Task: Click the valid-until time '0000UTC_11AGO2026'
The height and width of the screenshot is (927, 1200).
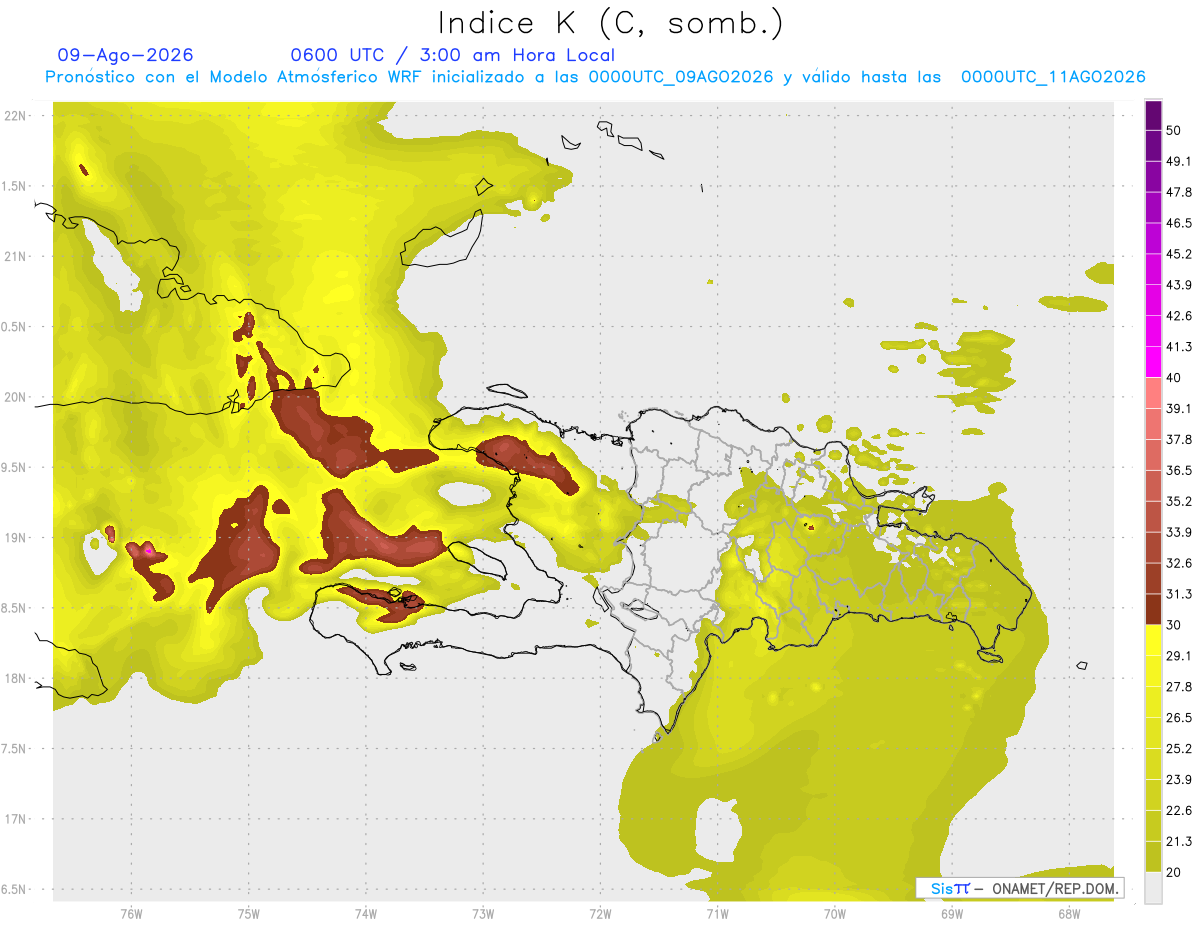Action: (x=1053, y=77)
